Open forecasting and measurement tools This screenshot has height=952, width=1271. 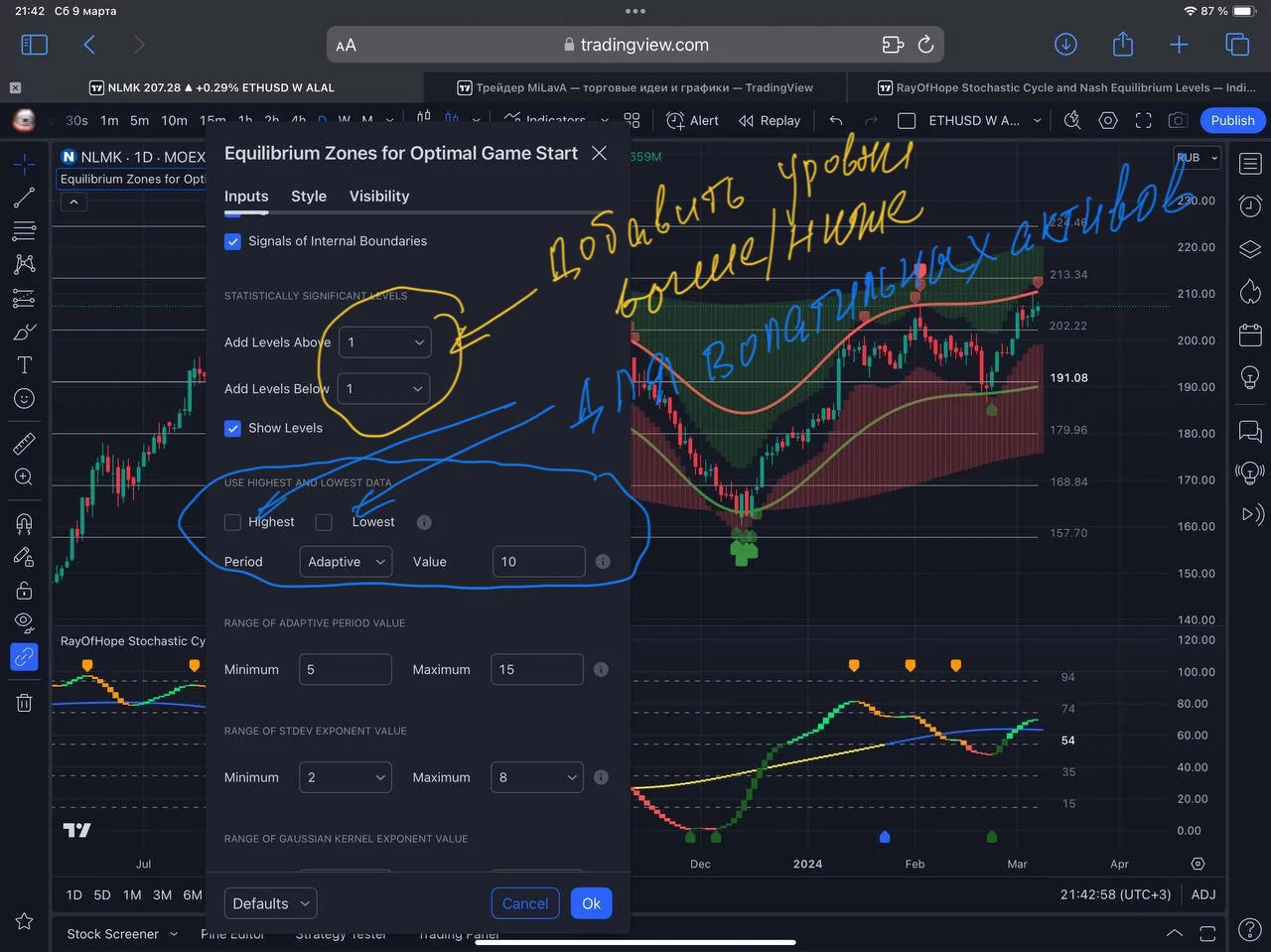(25, 298)
